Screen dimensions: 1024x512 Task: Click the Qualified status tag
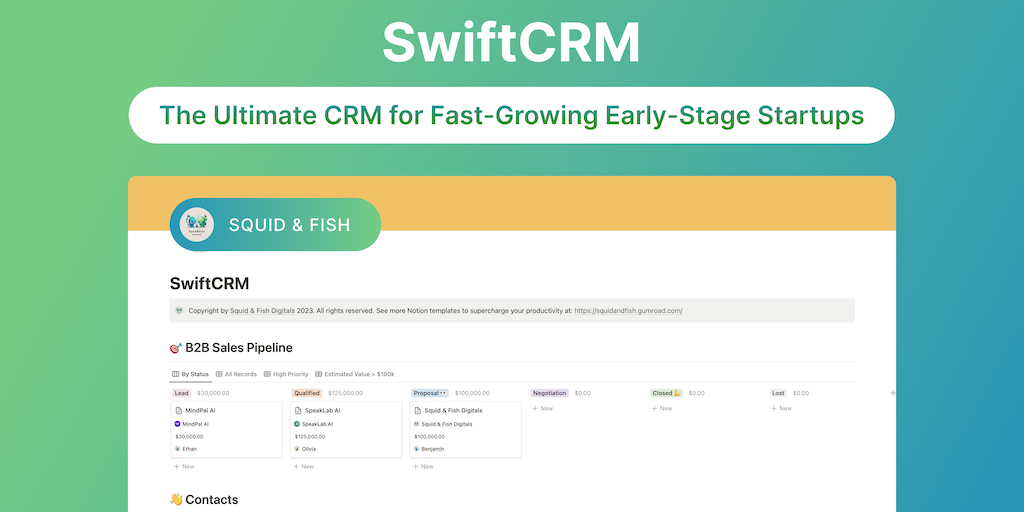pos(307,393)
